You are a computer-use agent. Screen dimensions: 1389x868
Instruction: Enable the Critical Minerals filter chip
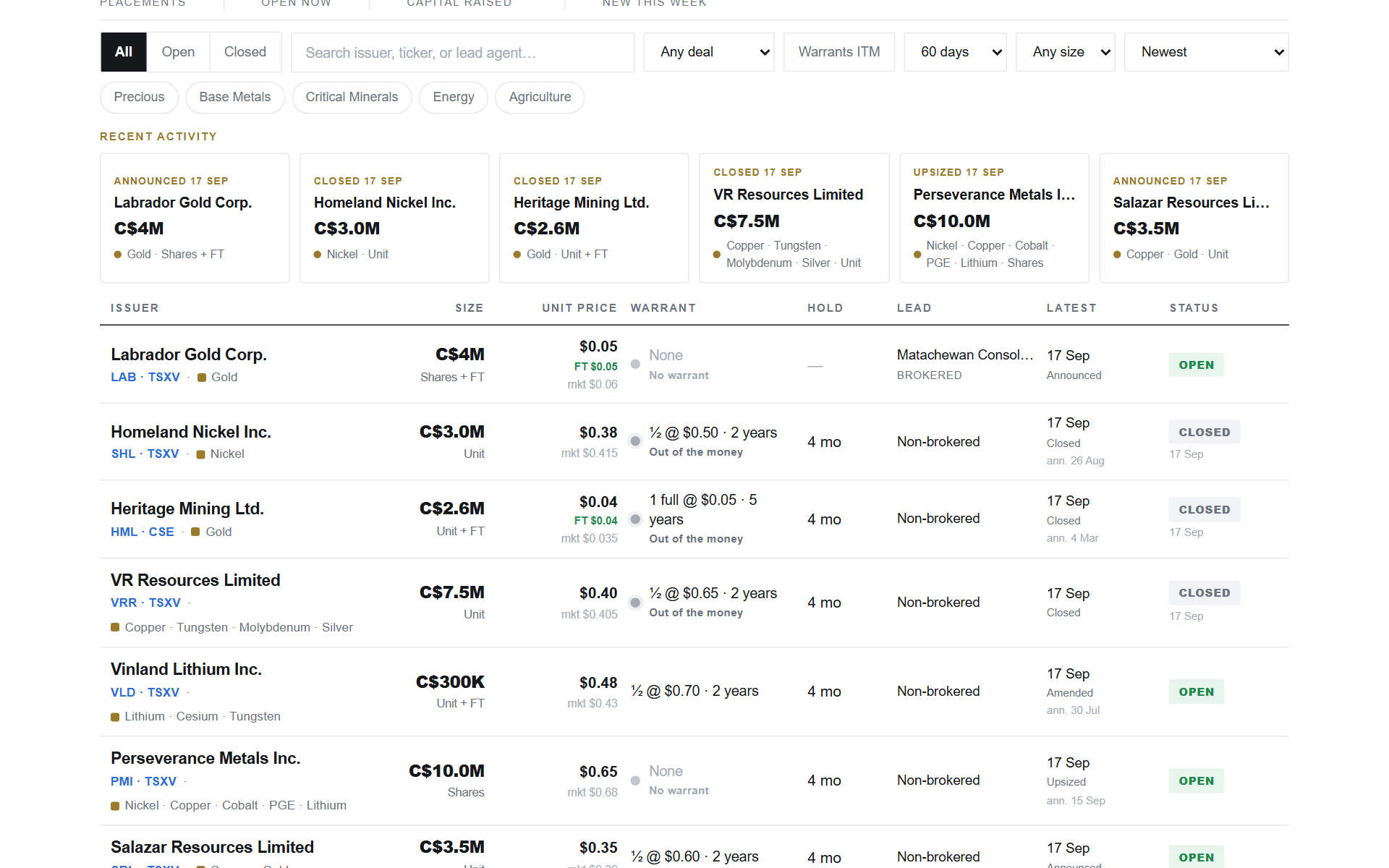click(x=352, y=97)
